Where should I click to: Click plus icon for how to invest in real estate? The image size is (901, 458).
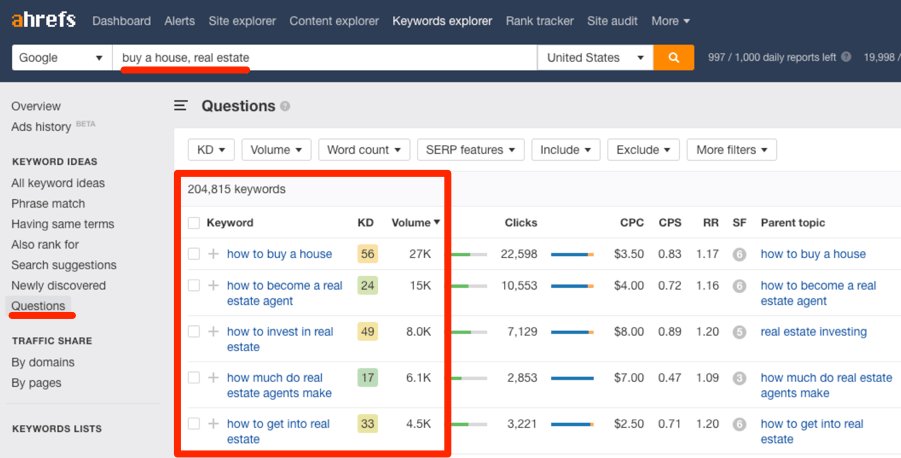pyautogui.click(x=213, y=331)
